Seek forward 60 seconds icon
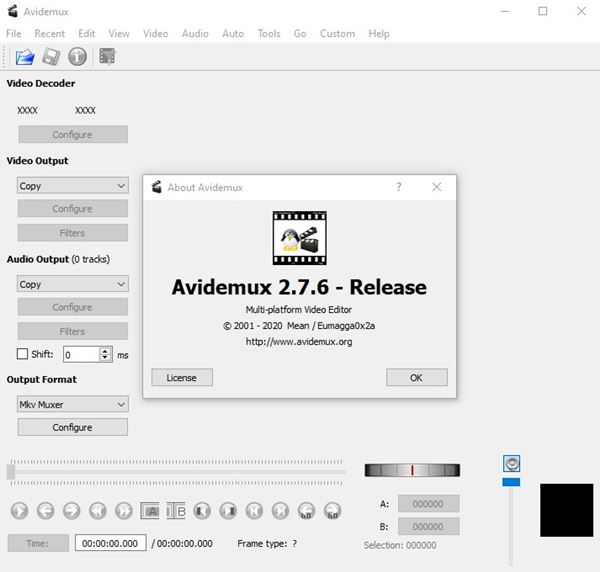Image resolution: width=600 pixels, height=572 pixels. 333,511
